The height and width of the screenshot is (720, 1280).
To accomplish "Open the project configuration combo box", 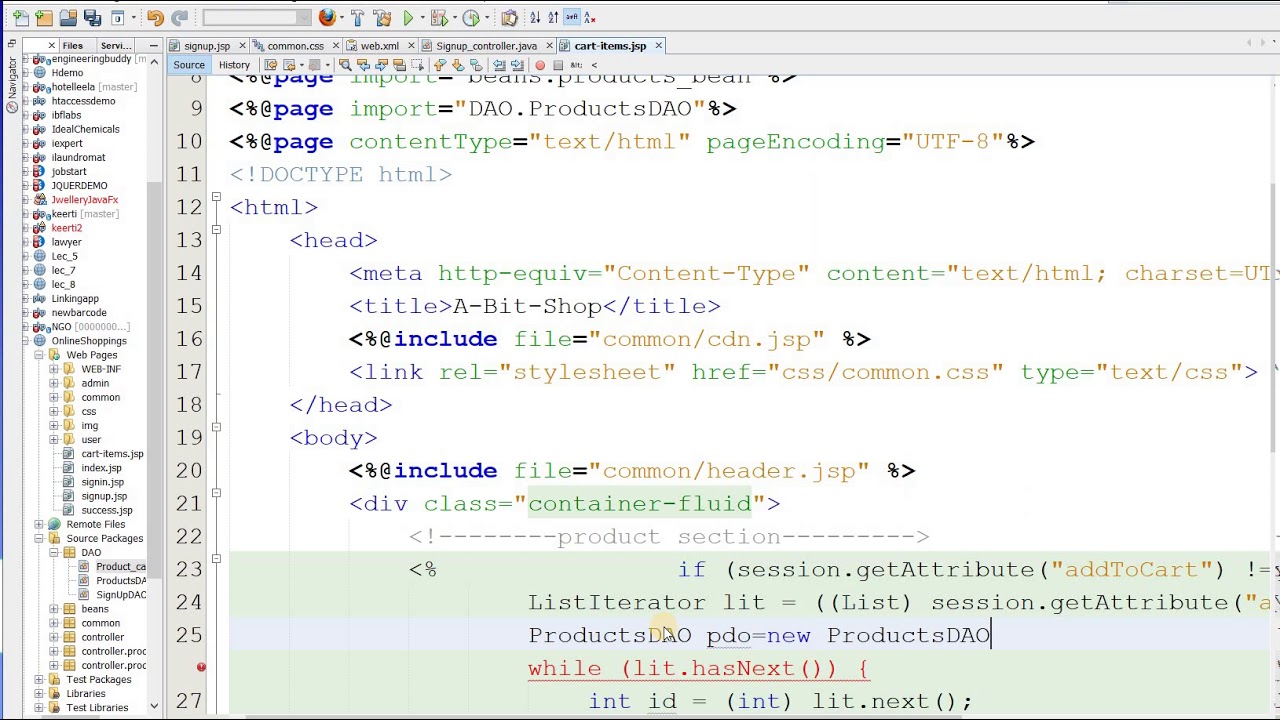I will tap(256, 18).
